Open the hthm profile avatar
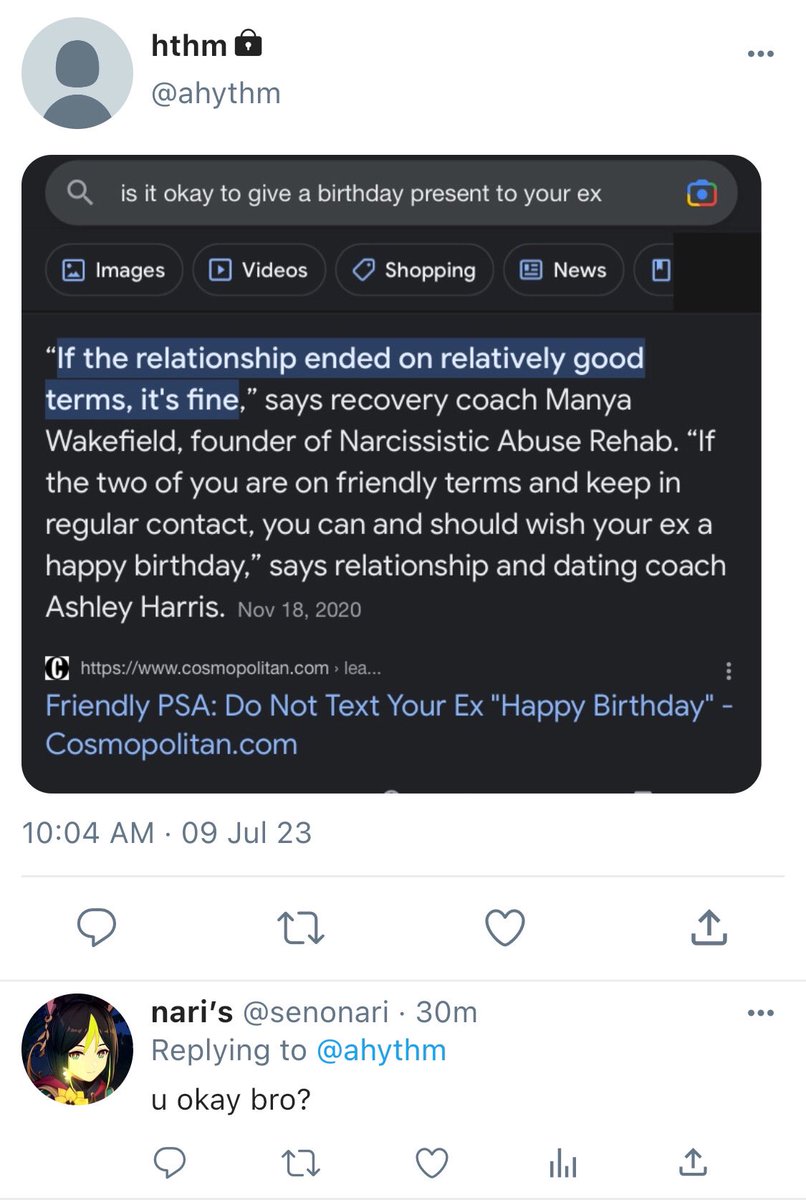This screenshot has height=1200, width=806. (x=77, y=73)
